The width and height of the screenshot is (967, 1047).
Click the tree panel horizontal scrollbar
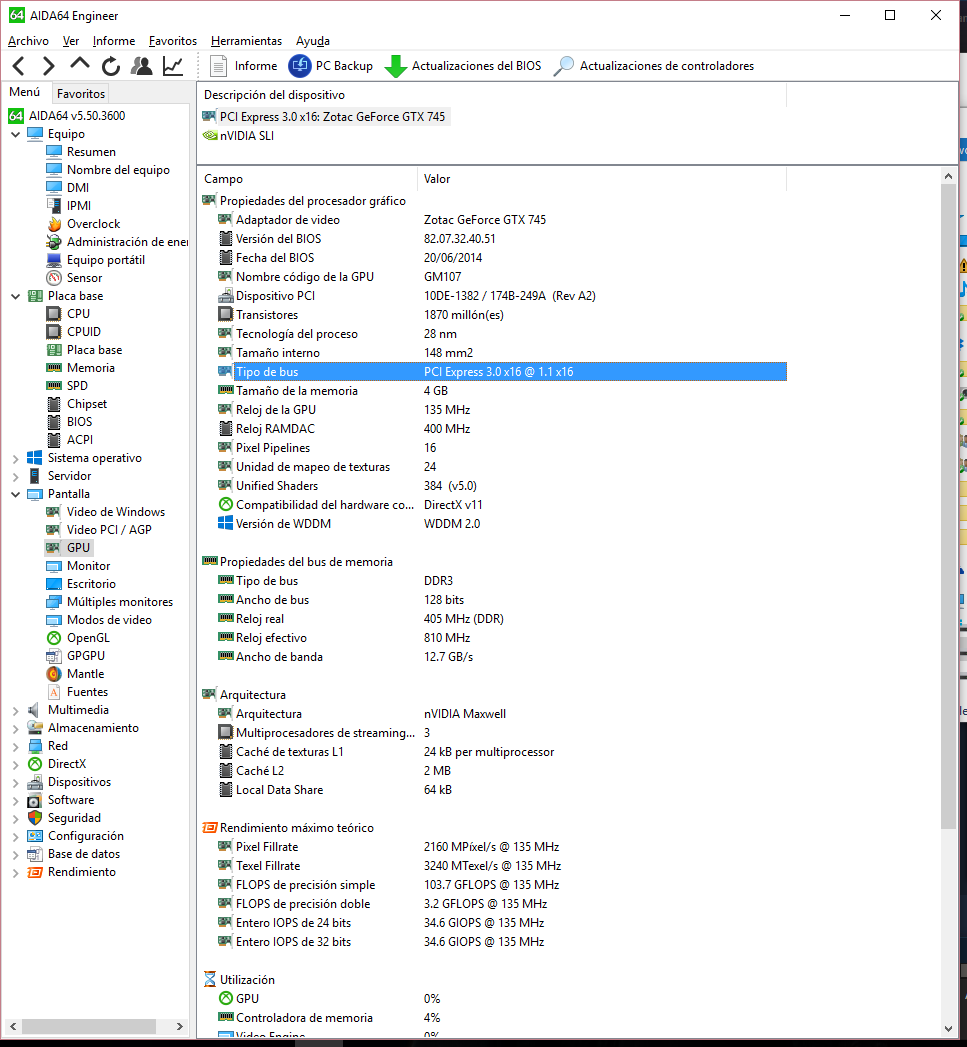(x=89, y=1026)
